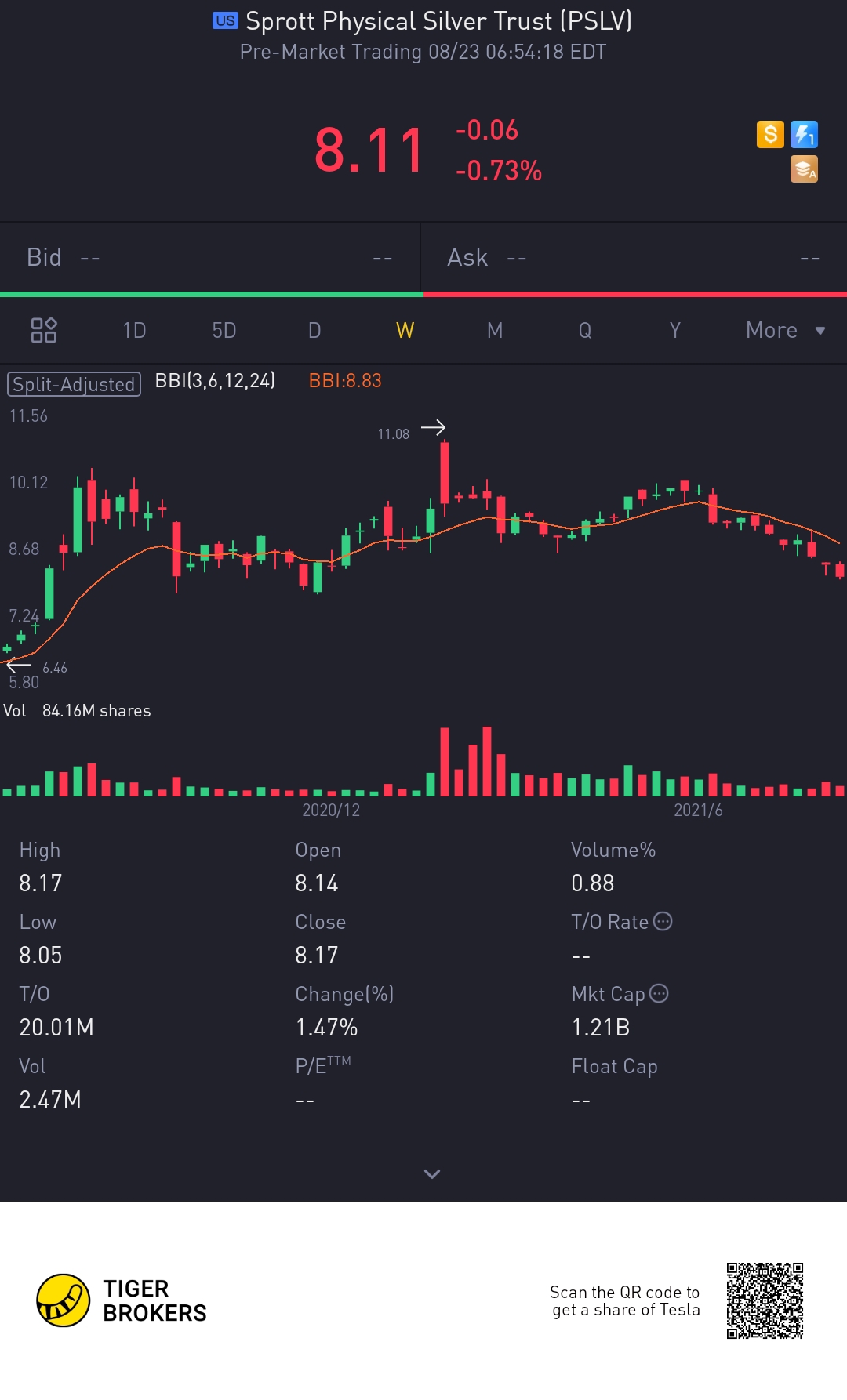Tap the Ask quote panel

(x=634, y=257)
